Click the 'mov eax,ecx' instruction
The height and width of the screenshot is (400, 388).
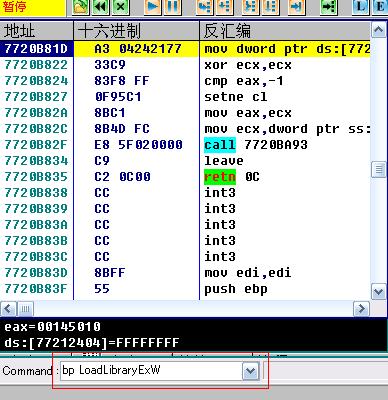pos(248,113)
